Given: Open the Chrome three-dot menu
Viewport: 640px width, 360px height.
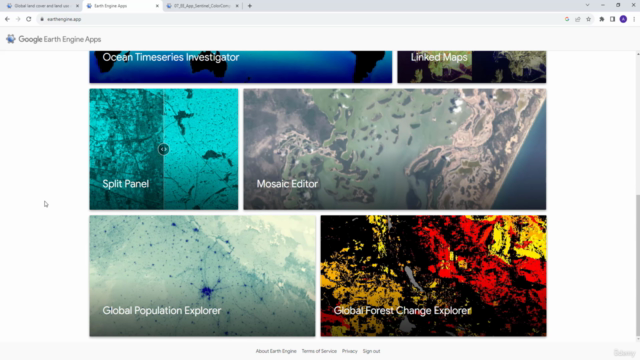Looking at the screenshot, I should coord(634,19).
